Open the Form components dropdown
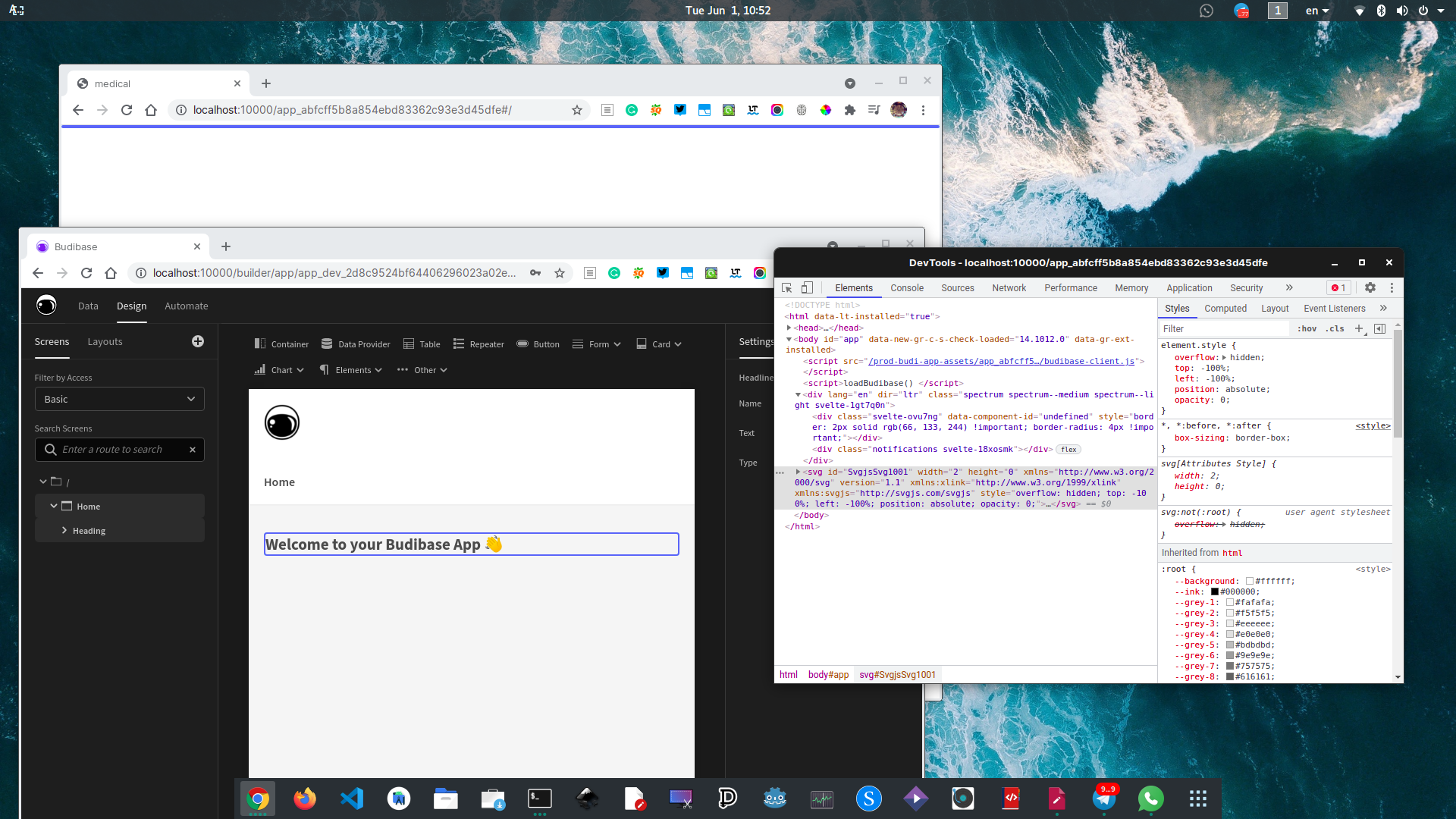1456x819 pixels. coord(597,344)
